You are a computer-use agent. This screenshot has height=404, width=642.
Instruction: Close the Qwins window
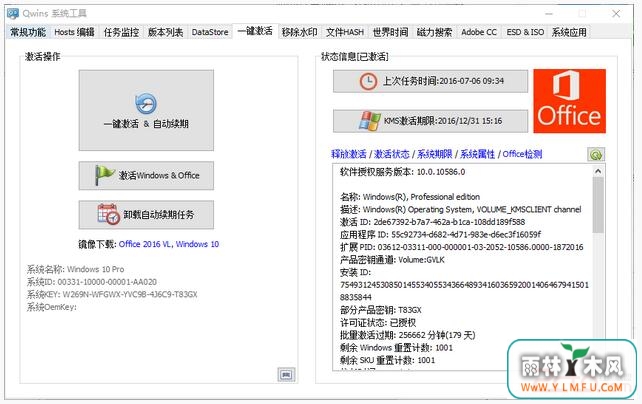coord(616,14)
